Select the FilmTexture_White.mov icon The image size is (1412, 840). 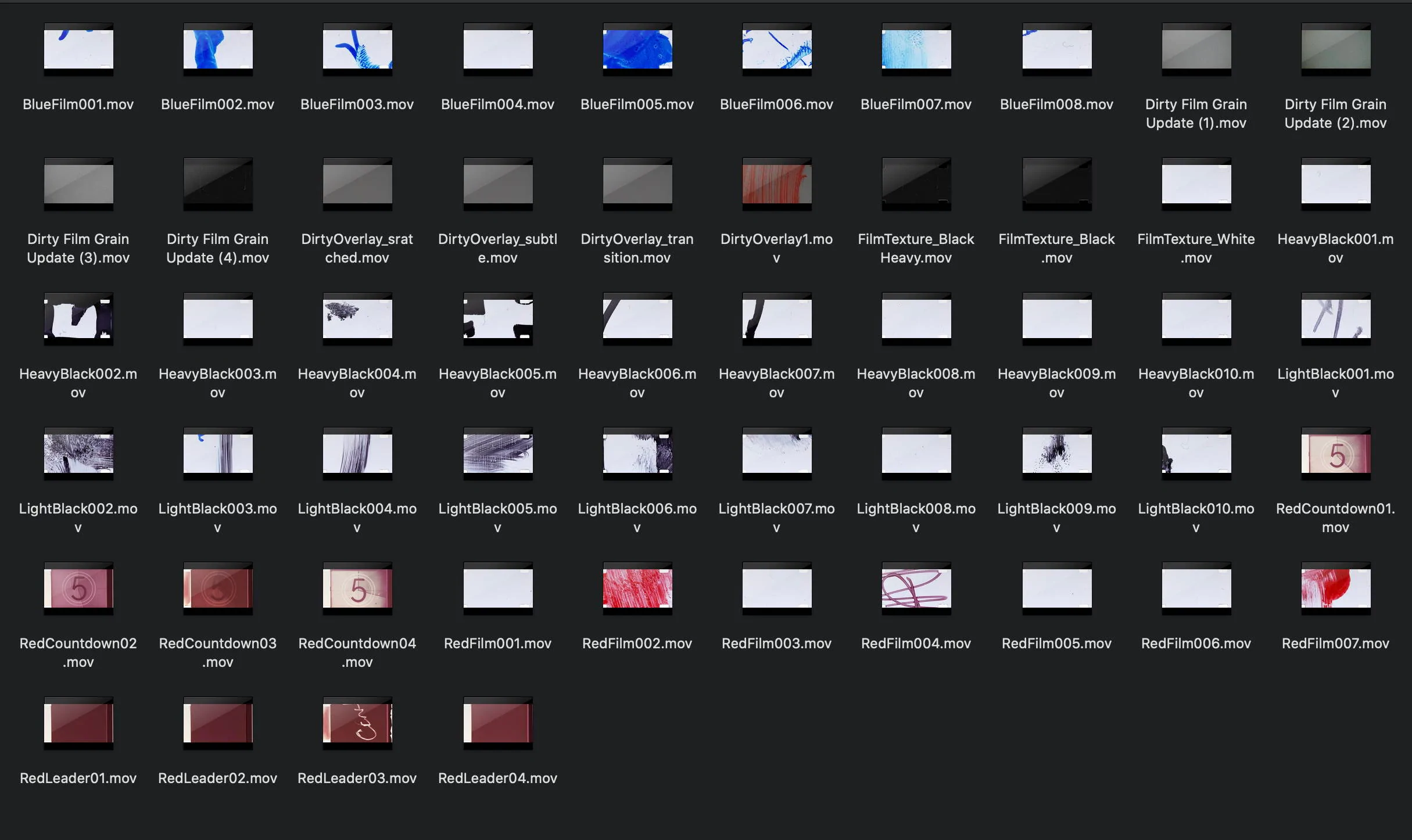pos(1196,184)
